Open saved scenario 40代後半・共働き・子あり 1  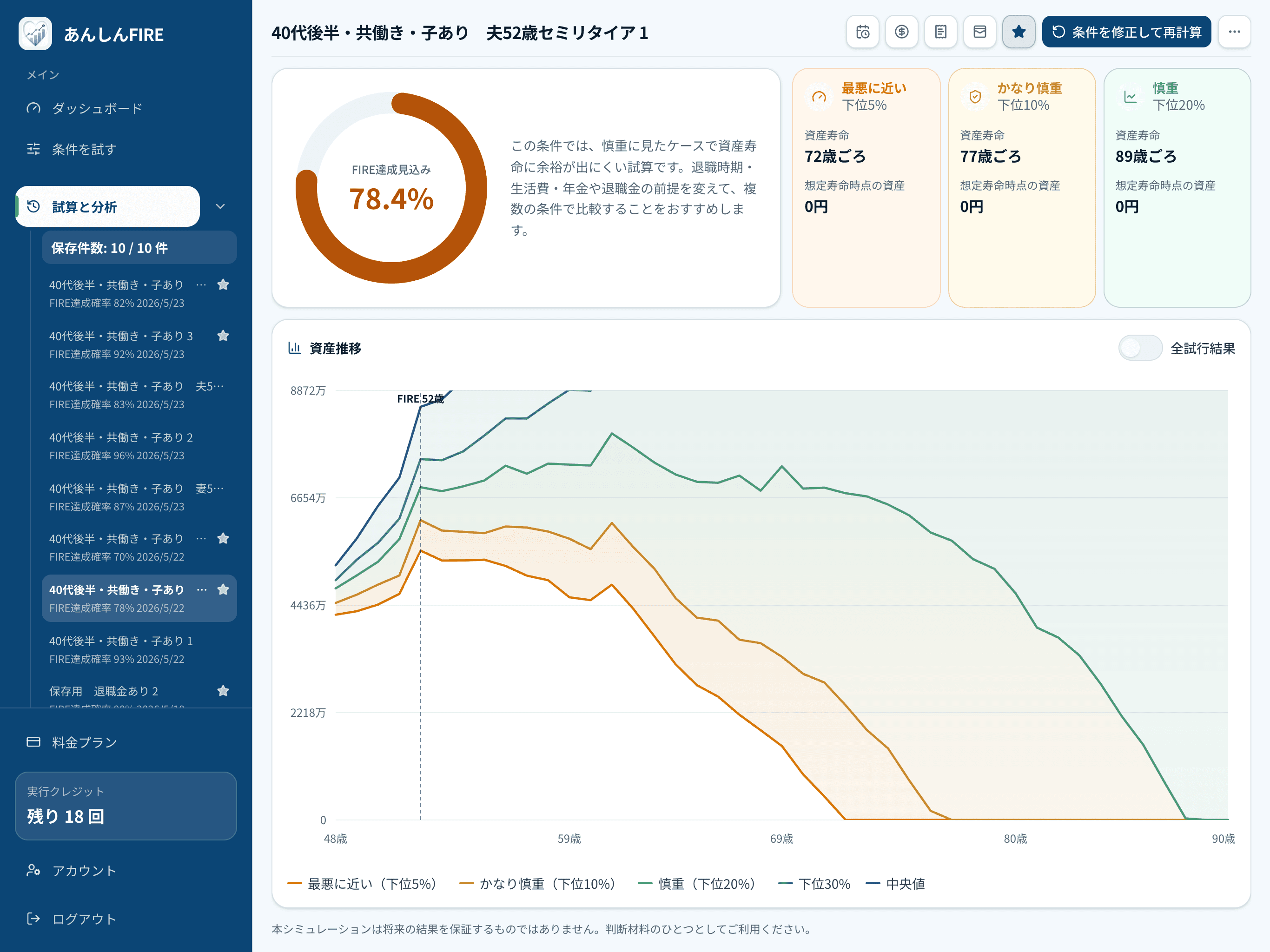(139, 649)
